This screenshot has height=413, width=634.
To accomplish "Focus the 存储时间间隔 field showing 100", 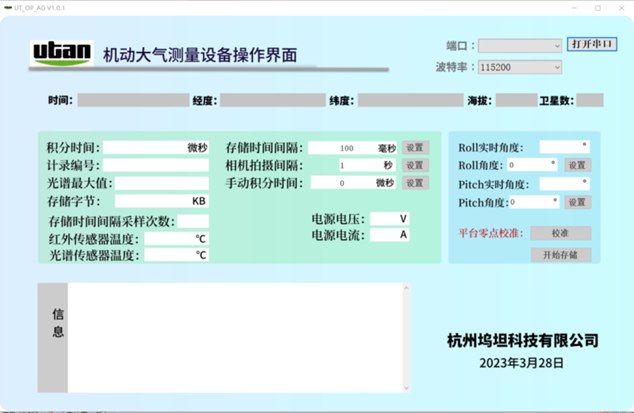I will (x=340, y=148).
